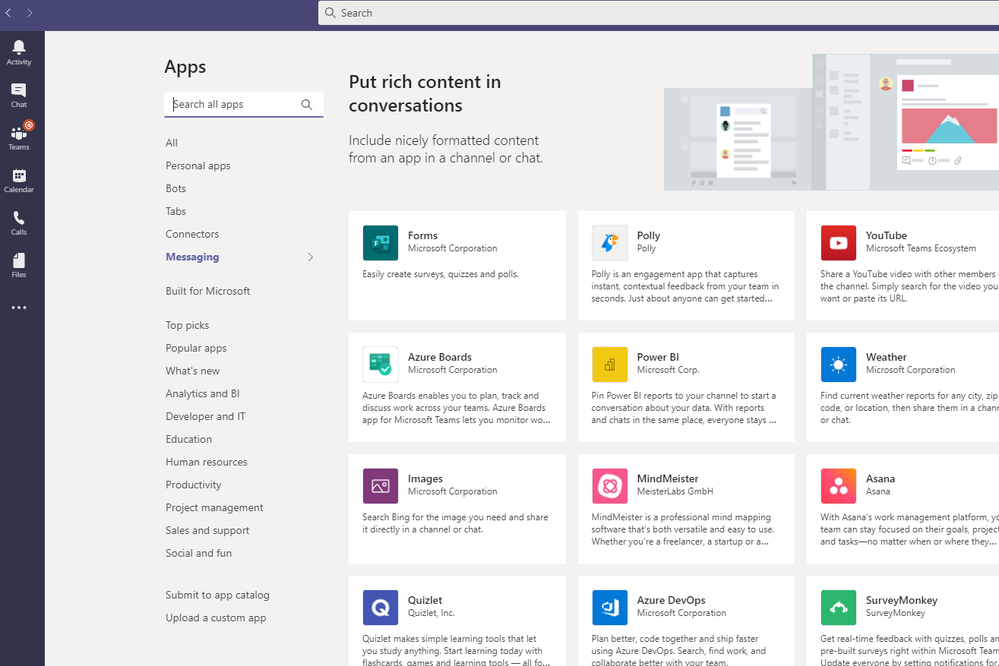Open the Quizlet app title

425,600
